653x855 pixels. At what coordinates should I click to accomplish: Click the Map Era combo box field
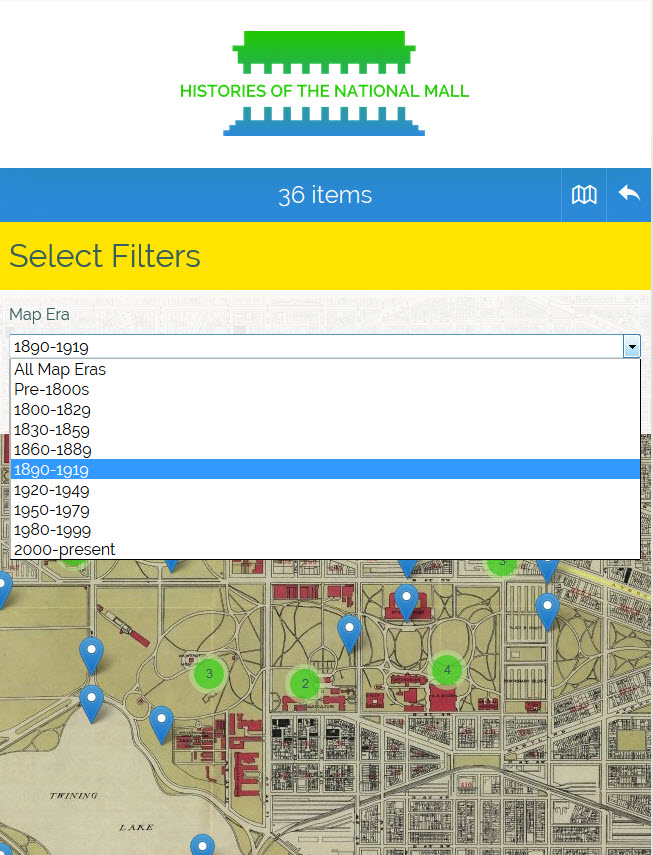325,346
